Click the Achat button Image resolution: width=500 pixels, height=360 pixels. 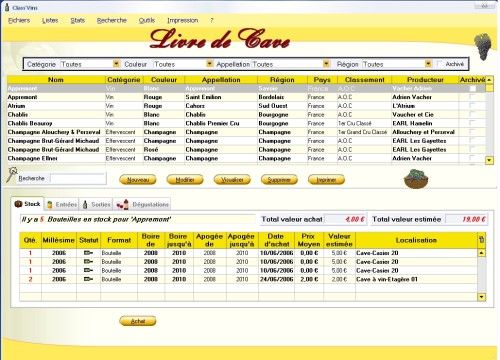pyautogui.click(x=138, y=321)
